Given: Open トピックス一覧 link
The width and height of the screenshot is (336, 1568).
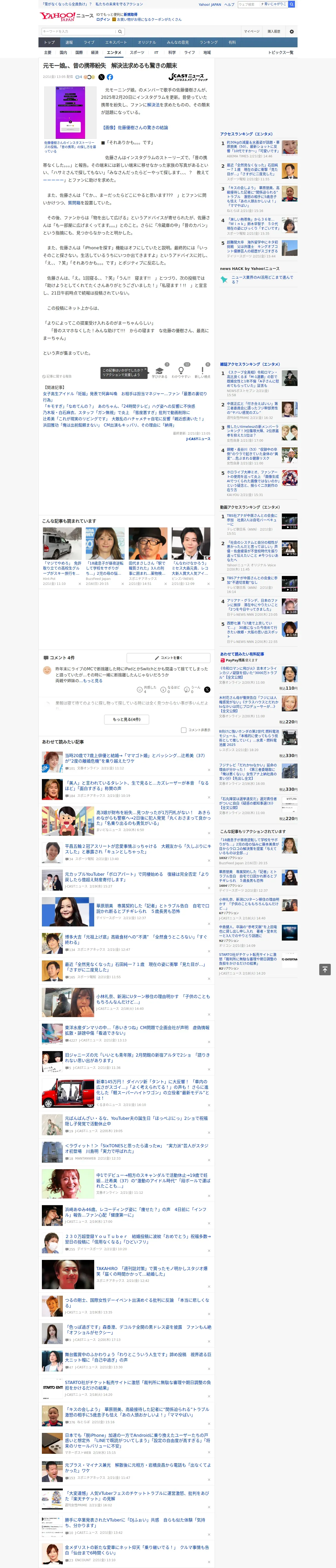Looking at the screenshot, I should click(281, 53).
